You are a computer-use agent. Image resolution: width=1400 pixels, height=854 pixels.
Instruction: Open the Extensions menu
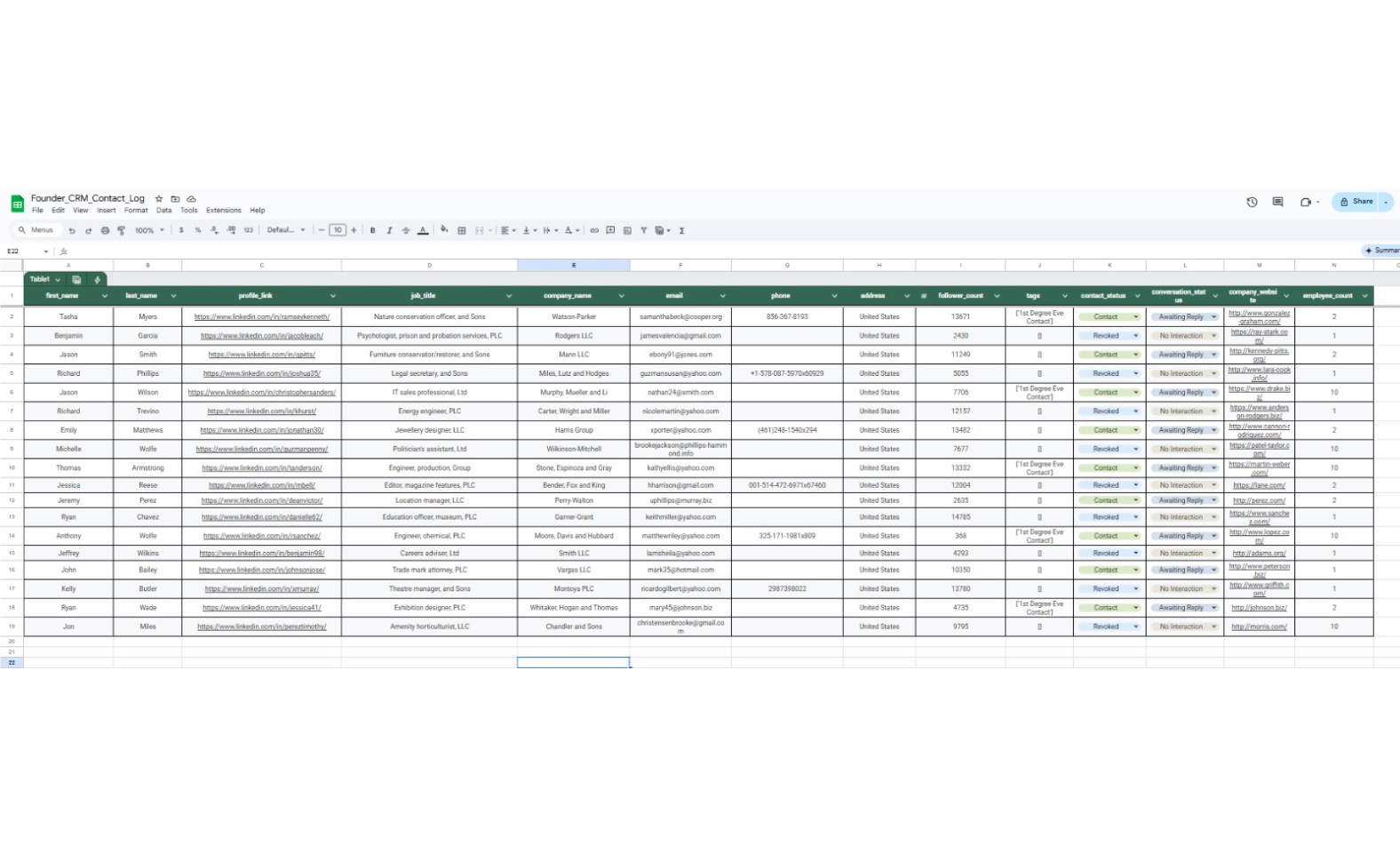click(223, 211)
